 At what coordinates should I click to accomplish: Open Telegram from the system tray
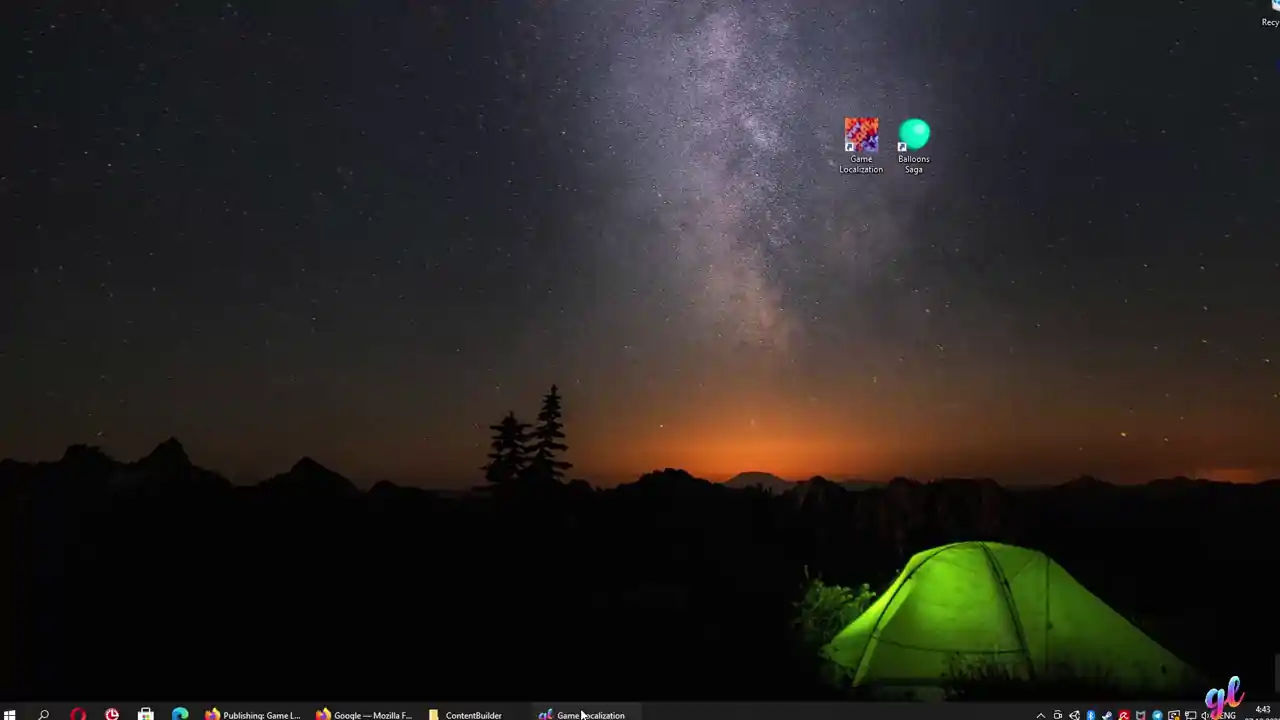tap(1157, 715)
